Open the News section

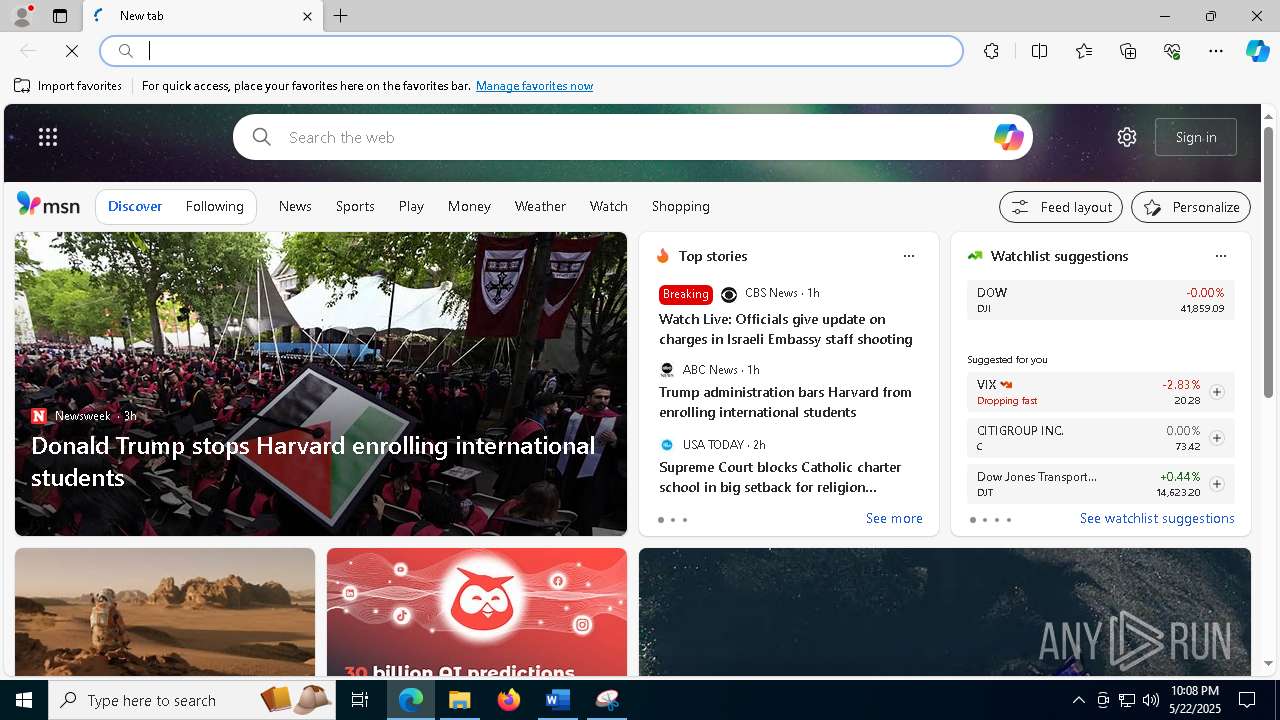coord(295,206)
